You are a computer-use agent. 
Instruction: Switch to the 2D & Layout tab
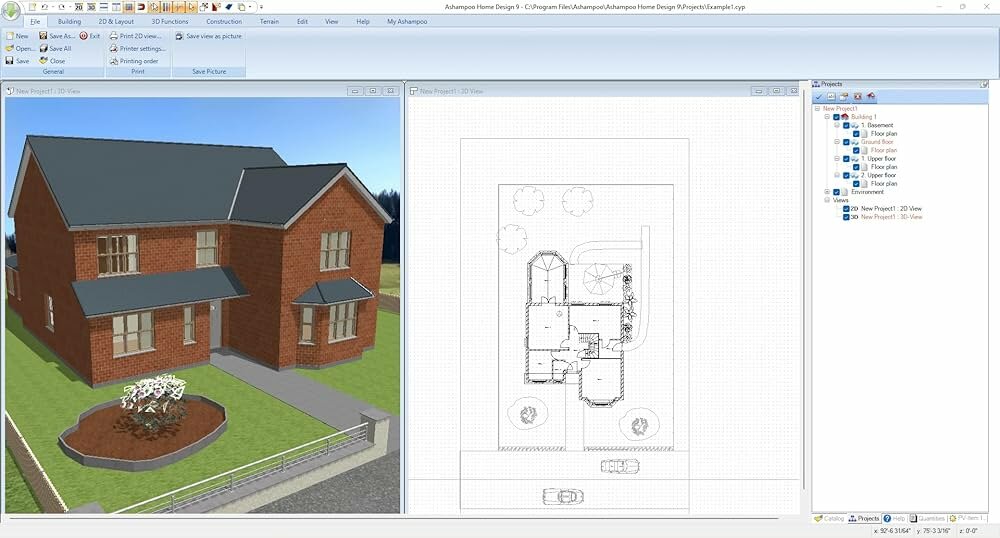(x=116, y=22)
